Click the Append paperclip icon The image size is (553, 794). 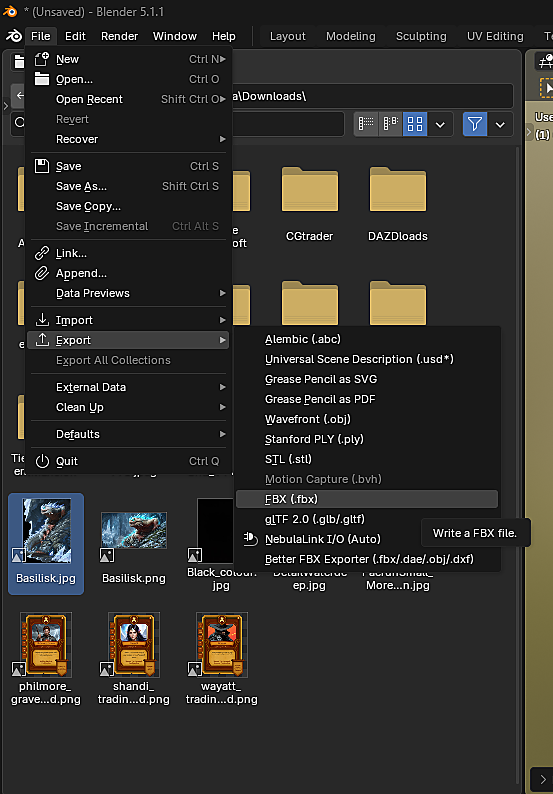(42, 273)
